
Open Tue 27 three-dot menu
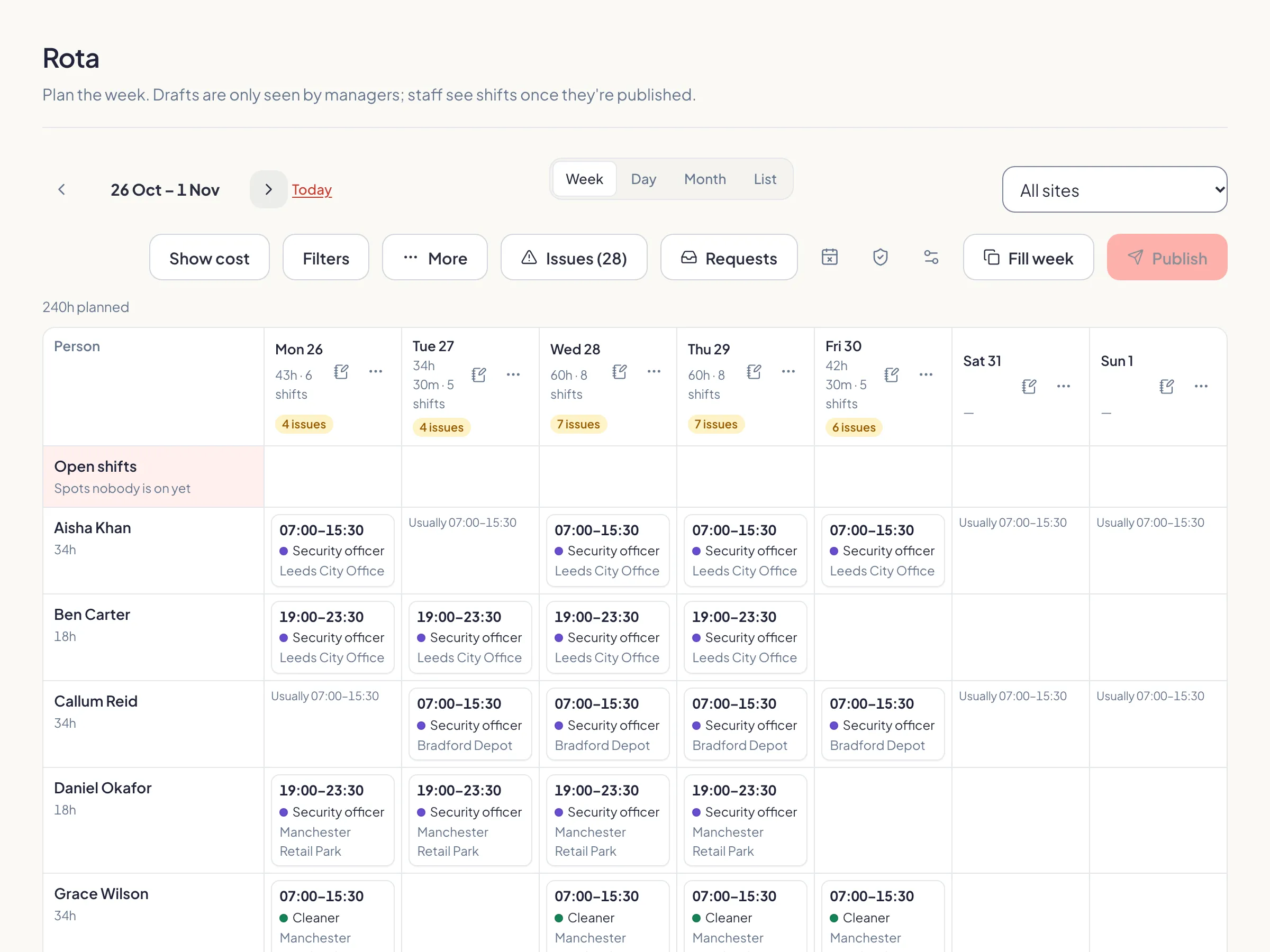pos(513,374)
